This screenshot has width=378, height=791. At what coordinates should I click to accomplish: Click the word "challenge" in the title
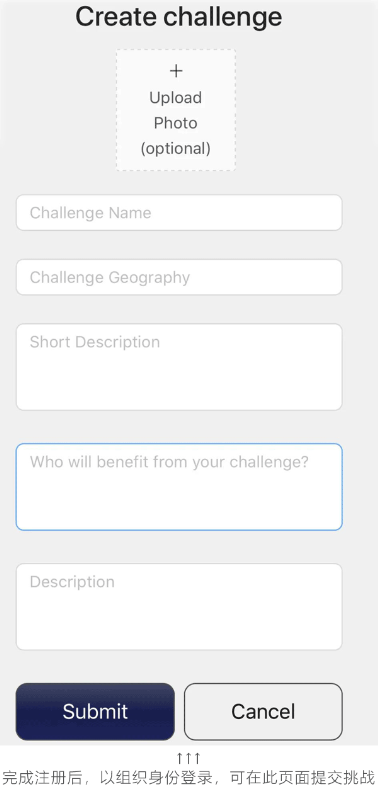coord(224,18)
